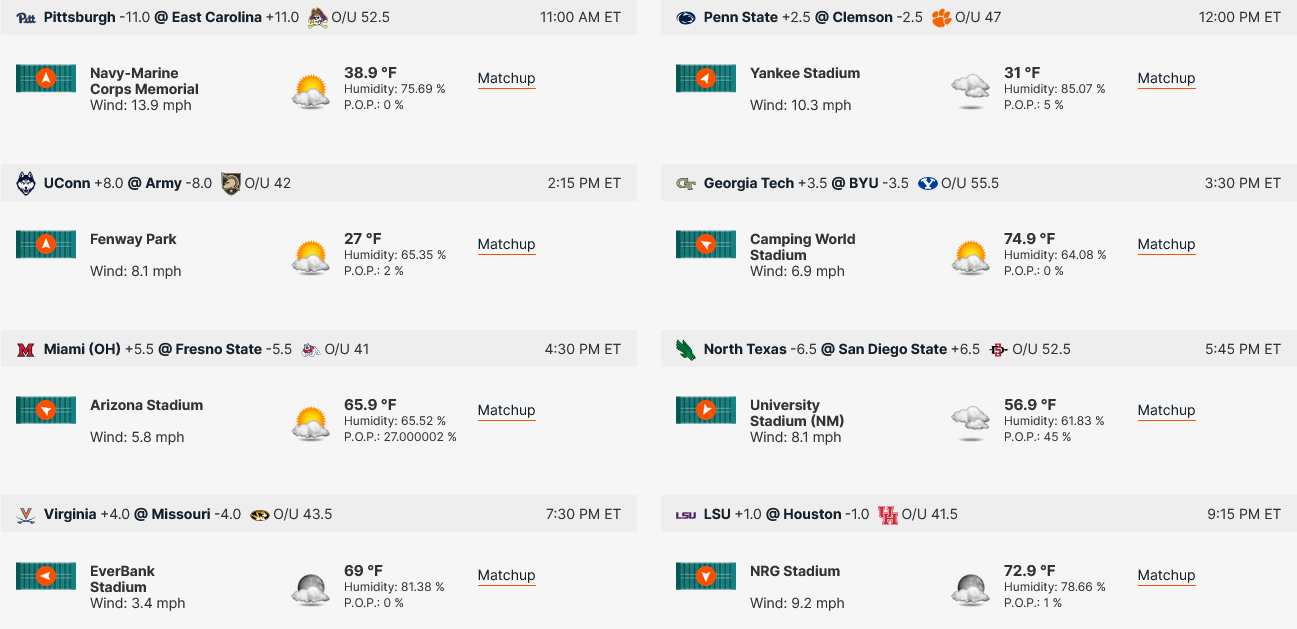Click the NRG Stadium weather cloud icon

click(971, 588)
